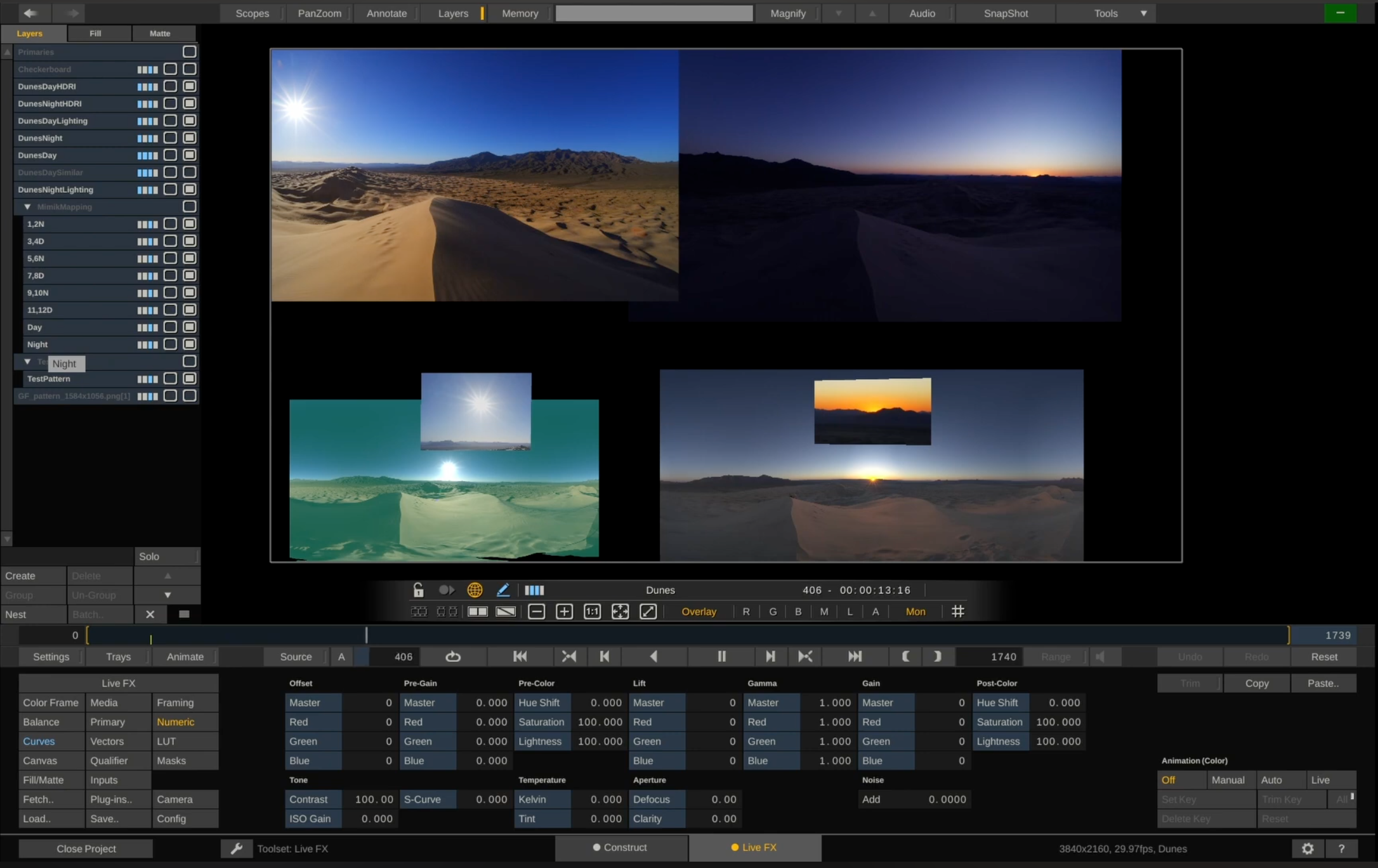This screenshot has width=1378, height=868.
Task: Click the zoom out minus icon
Action: (536, 612)
